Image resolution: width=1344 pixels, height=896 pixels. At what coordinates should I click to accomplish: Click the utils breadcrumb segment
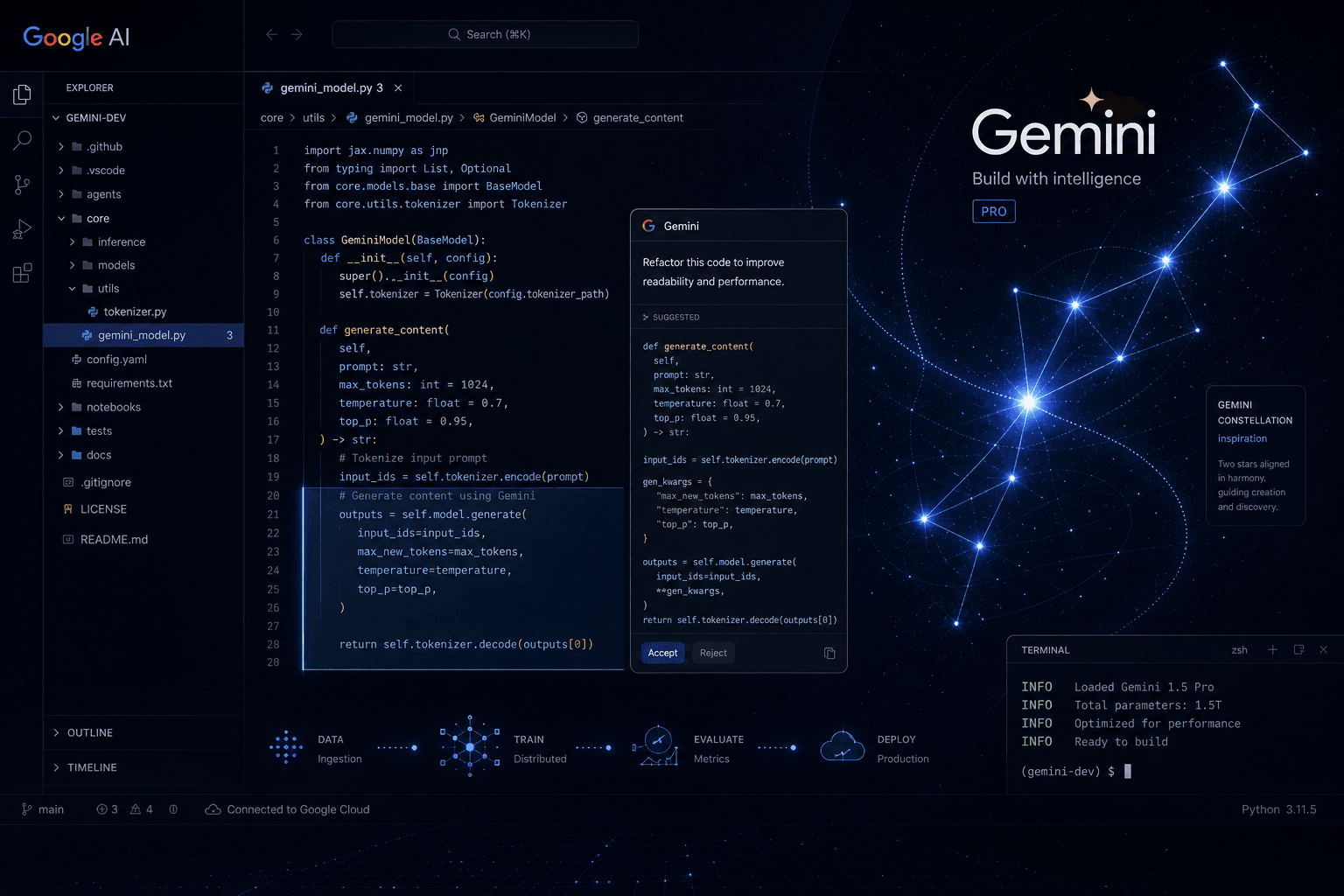tap(313, 117)
